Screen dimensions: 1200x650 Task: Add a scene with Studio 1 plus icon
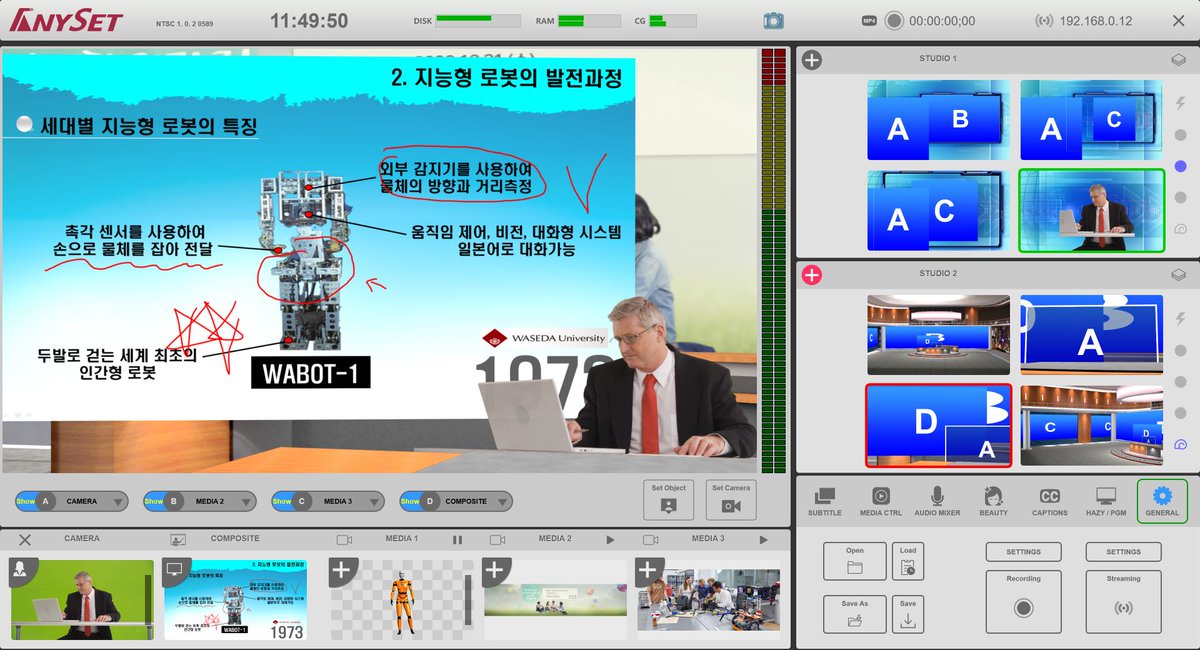point(812,60)
